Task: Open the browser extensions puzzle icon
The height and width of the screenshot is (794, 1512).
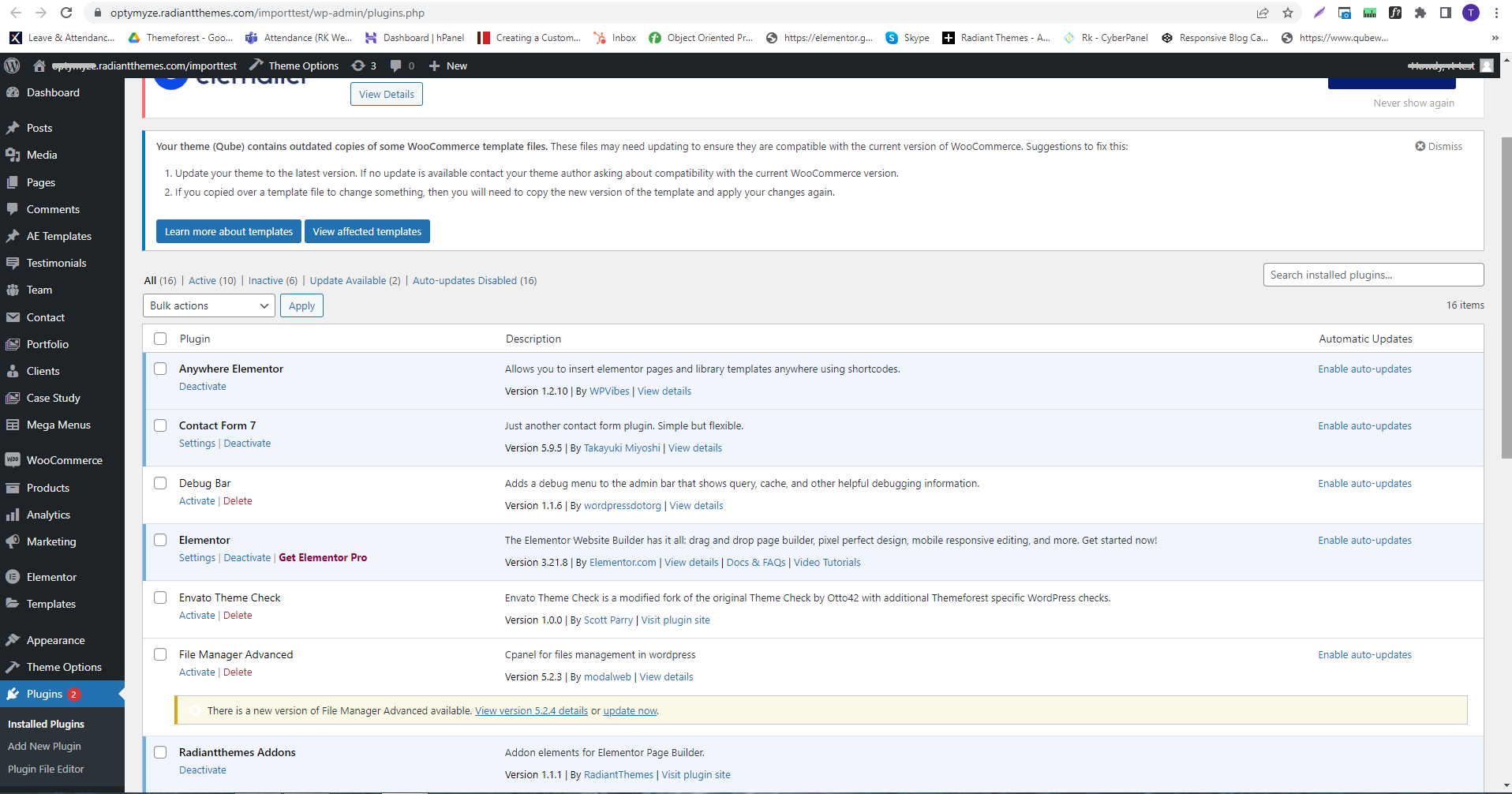Action: pos(1420,13)
